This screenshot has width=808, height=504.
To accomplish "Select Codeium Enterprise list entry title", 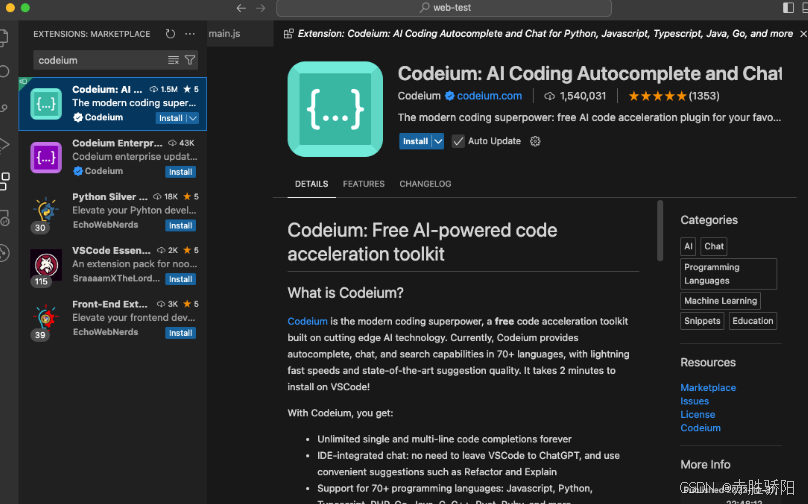I will click(117, 143).
